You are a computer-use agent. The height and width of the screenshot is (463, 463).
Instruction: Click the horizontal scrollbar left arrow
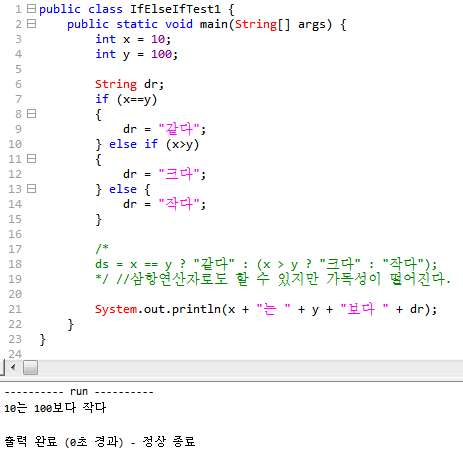(x=13, y=367)
